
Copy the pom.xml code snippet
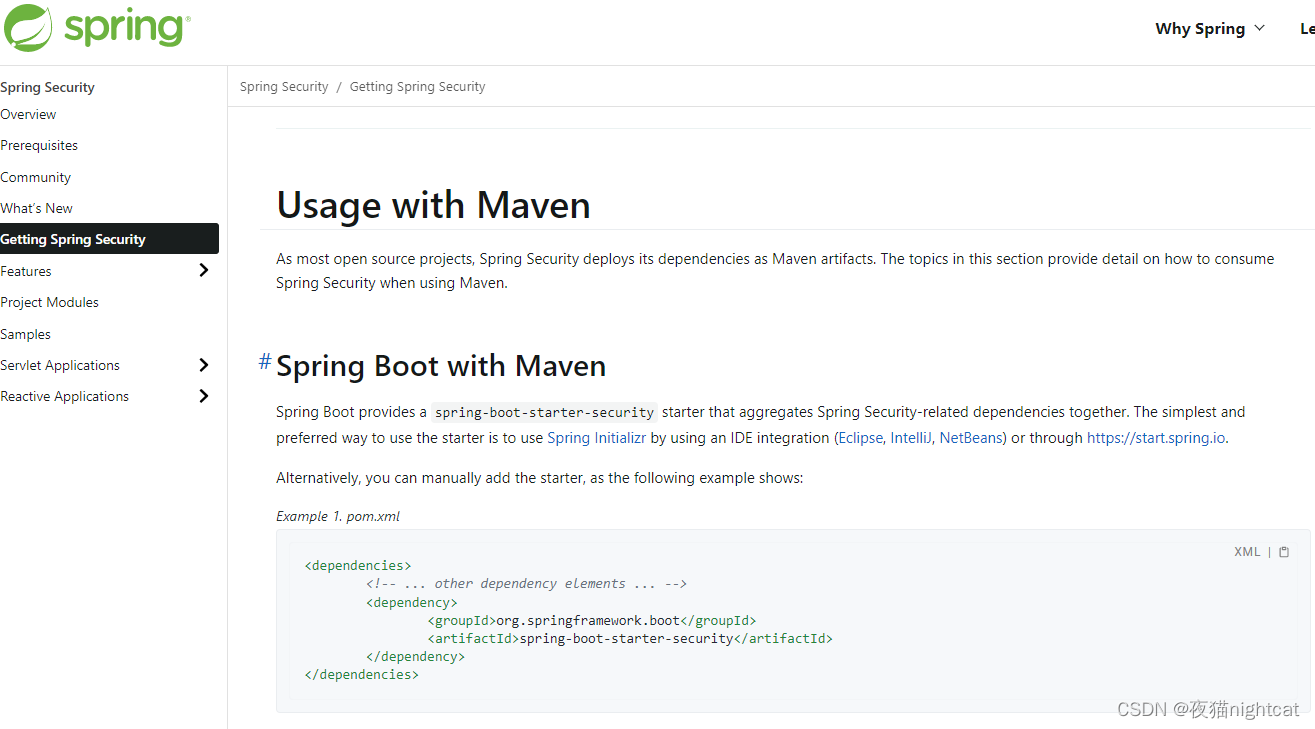(1284, 552)
